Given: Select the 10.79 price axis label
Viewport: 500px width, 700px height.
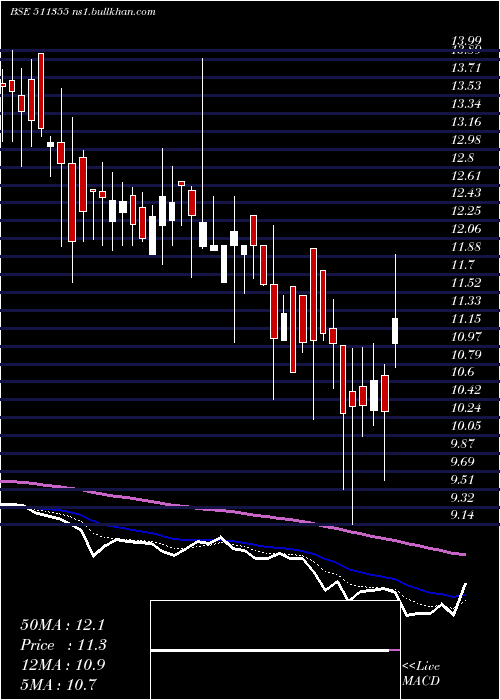Looking at the screenshot, I should (466, 354).
